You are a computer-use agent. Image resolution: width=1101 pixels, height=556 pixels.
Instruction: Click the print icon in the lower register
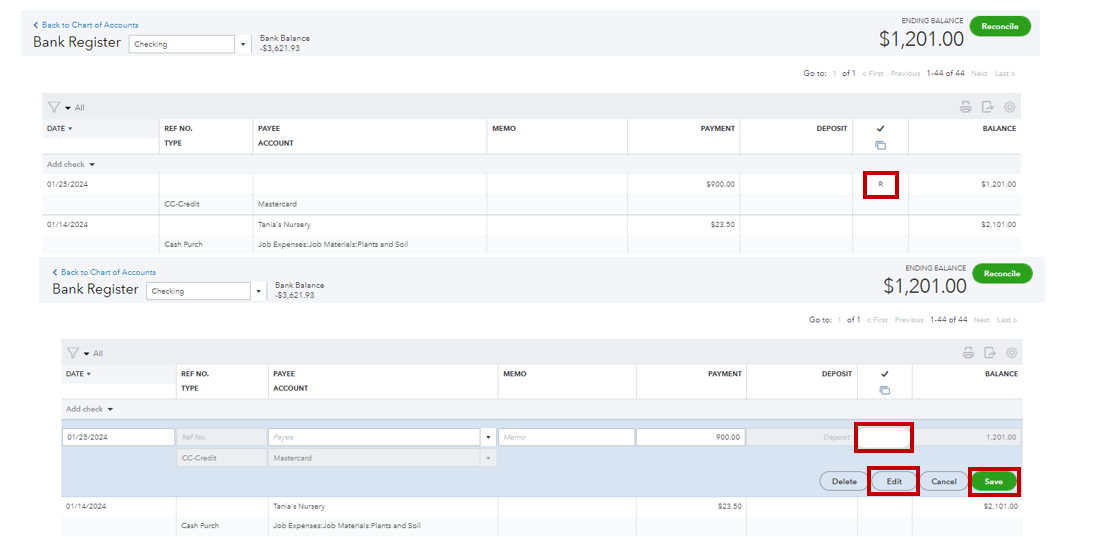coord(967,353)
